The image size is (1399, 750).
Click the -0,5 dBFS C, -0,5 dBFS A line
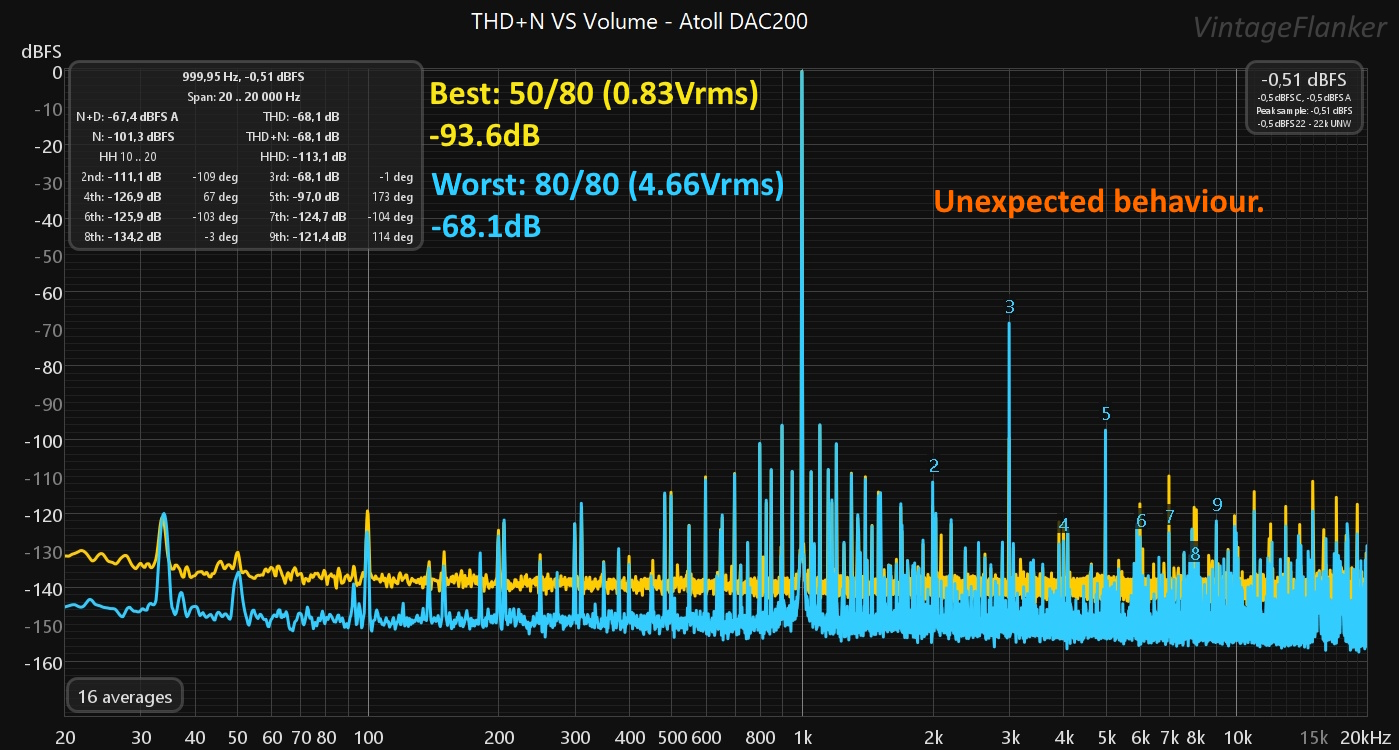[1304, 97]
